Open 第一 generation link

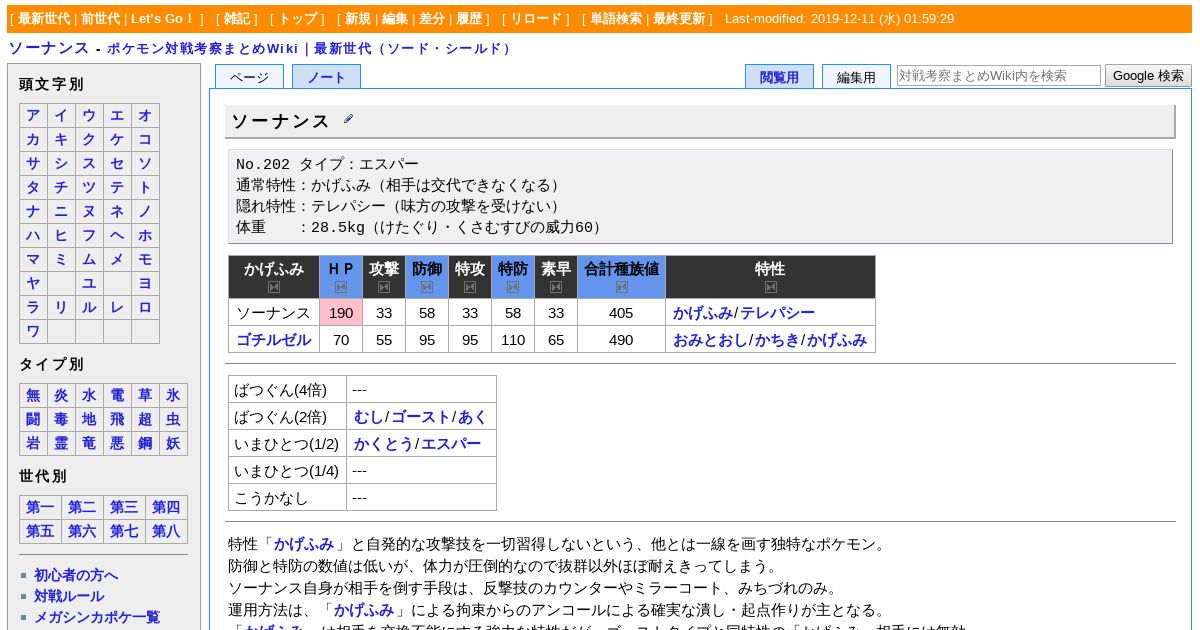click(40, 508)
